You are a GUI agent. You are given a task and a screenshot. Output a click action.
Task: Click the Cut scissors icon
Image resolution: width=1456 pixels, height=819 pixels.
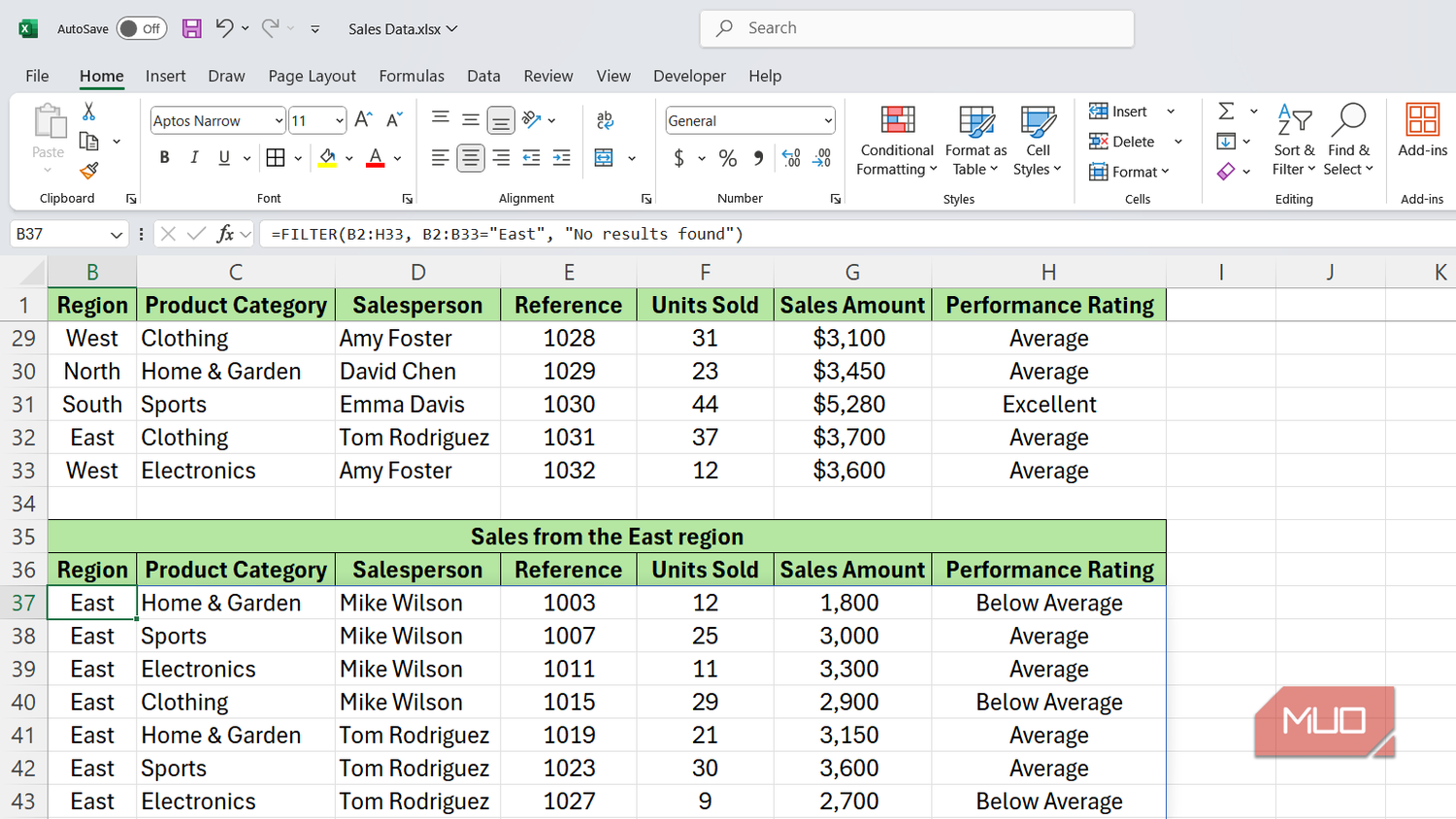point(88,112)
